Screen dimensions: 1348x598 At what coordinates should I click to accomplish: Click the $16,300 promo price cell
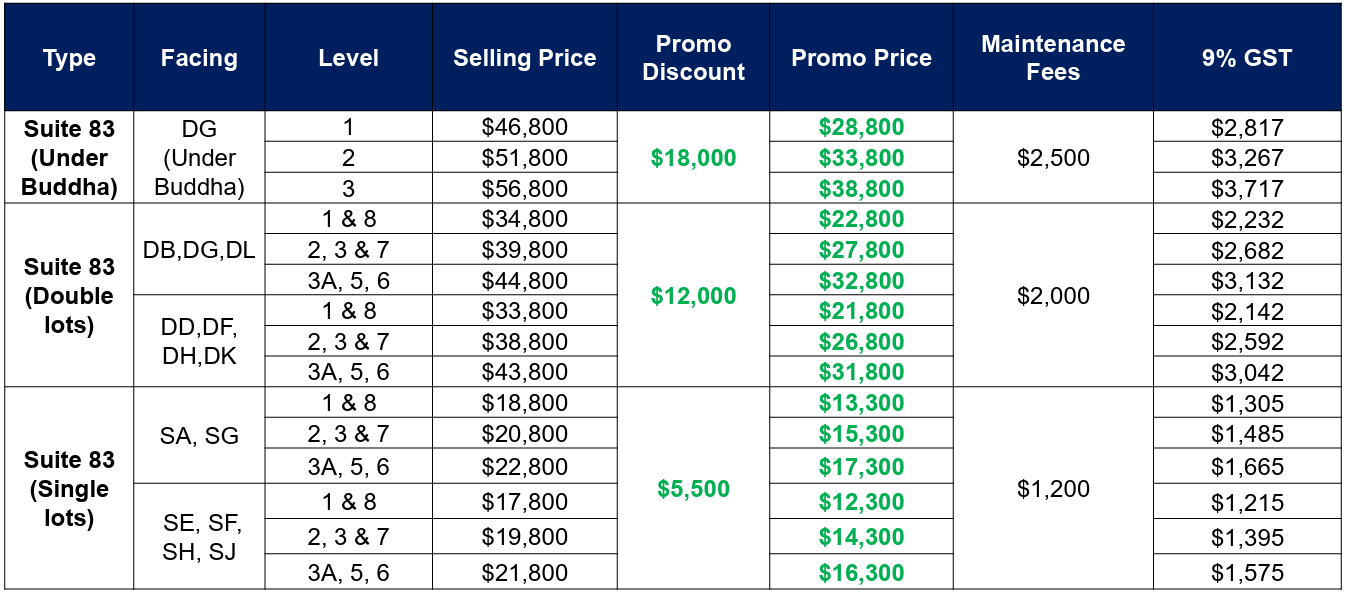click(861, 573)
